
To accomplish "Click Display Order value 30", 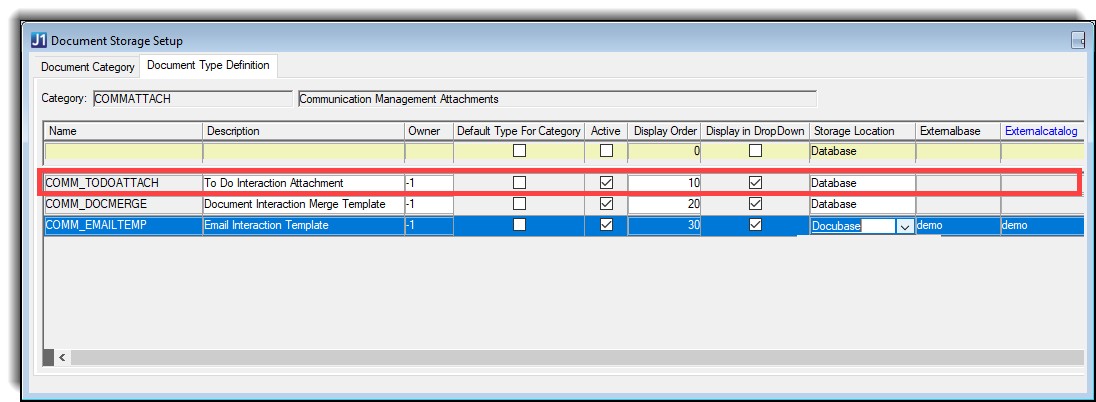I will (665, 225).
